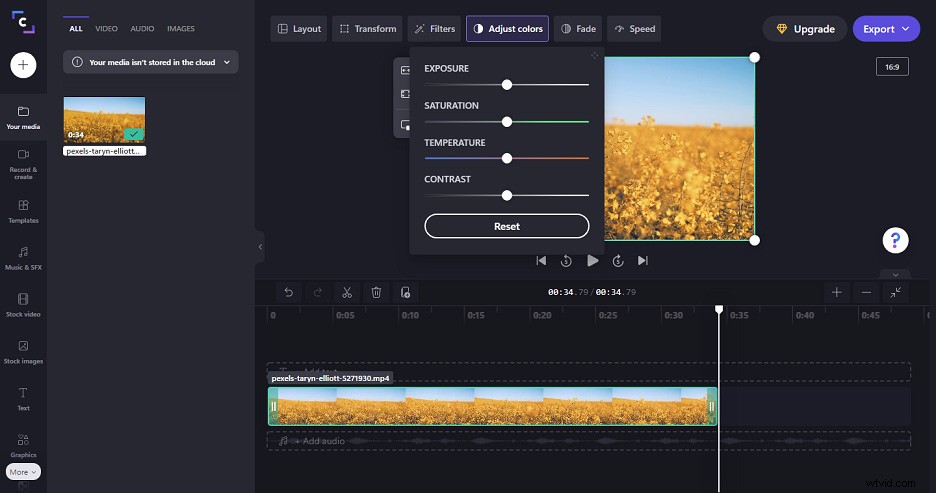Viewport: 936px width, 493px height.
Task: Reset the color adjustments
Action: click(507, 226)
